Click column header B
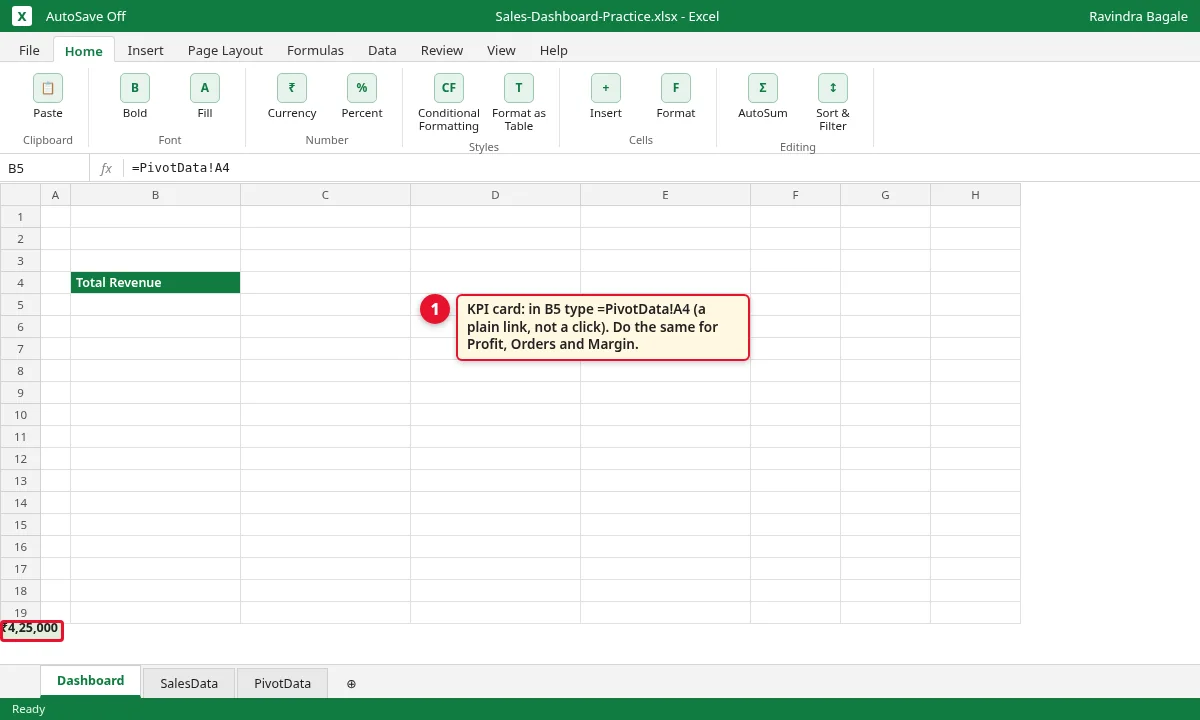 [x=156, y=195]
